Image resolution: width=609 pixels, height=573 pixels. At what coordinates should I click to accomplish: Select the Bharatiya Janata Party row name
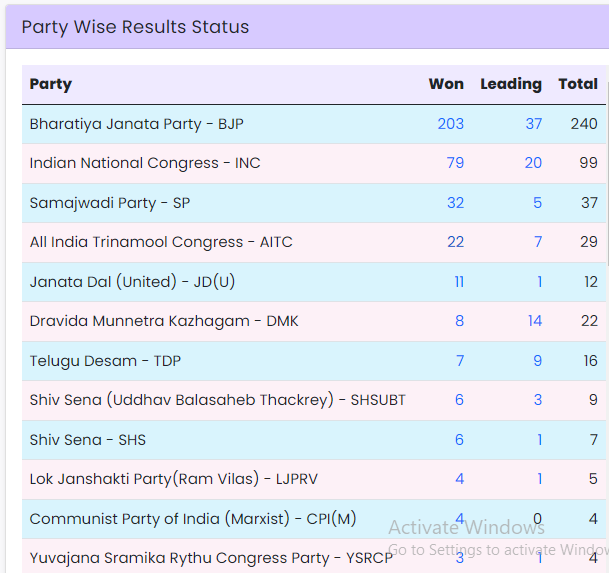[136, 124]
